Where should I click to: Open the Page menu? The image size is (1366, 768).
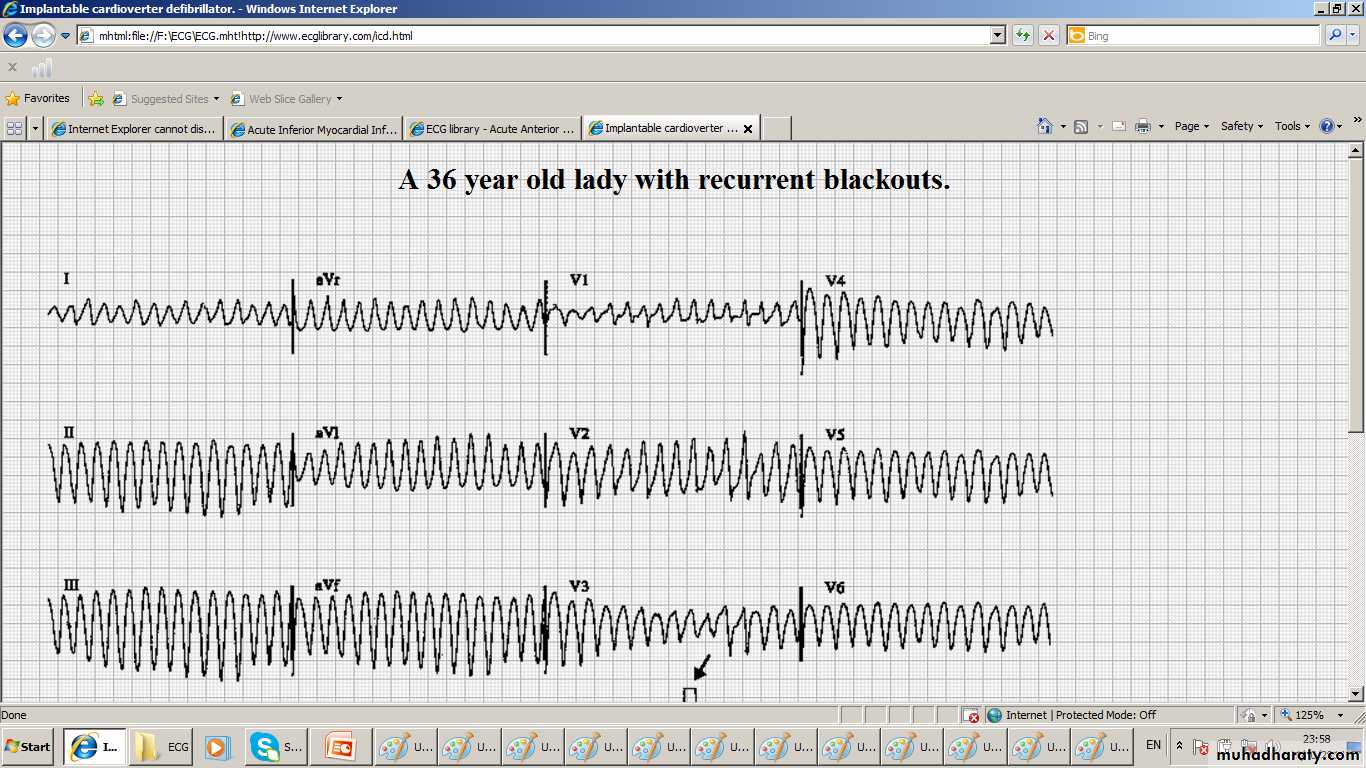coord(1191,127)
